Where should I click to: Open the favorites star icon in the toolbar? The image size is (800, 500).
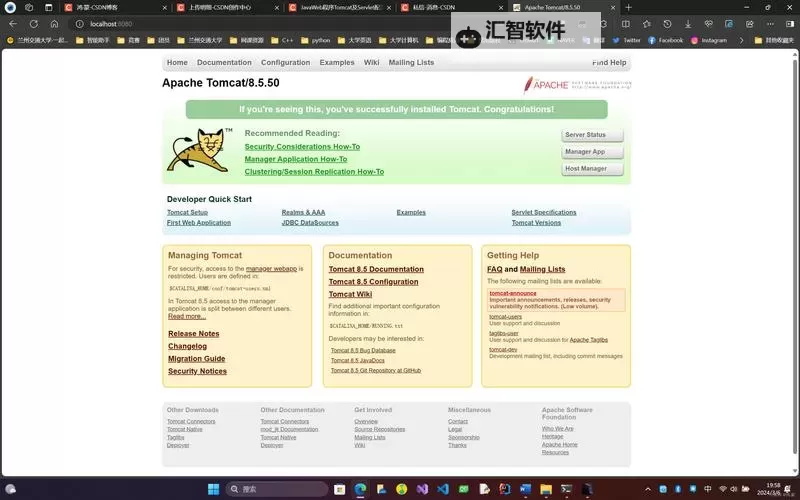(x=646, y=24)
